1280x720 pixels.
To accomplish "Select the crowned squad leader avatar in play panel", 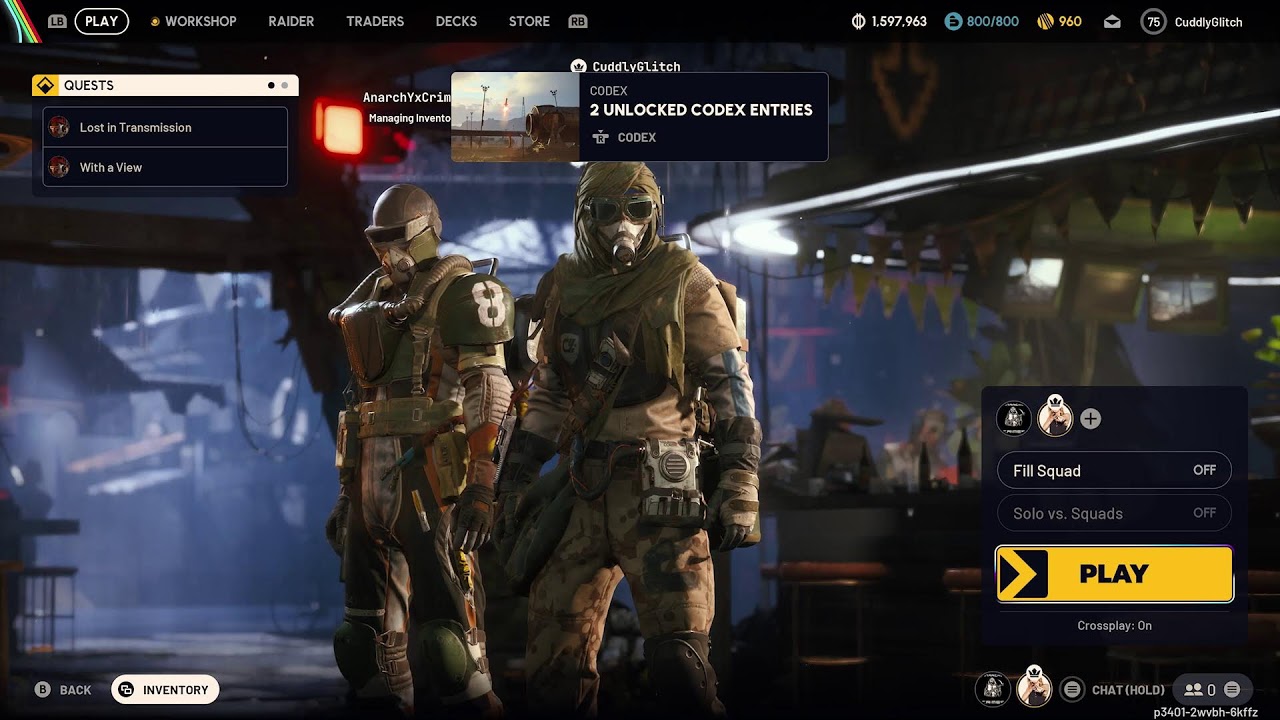I will [1055, 417].
